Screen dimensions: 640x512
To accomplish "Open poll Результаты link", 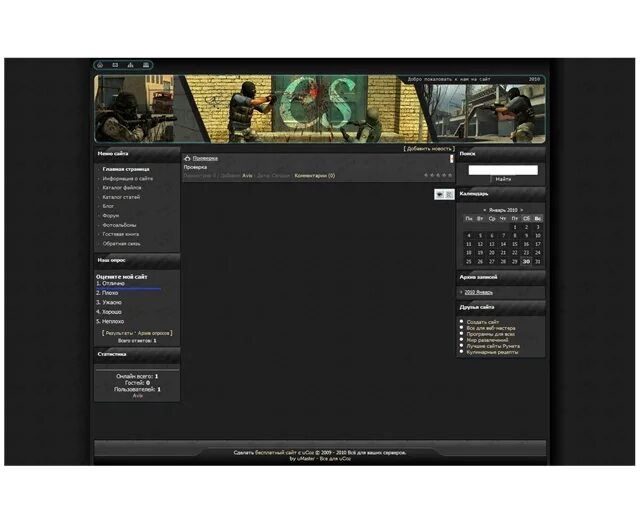I will point(119,333).
